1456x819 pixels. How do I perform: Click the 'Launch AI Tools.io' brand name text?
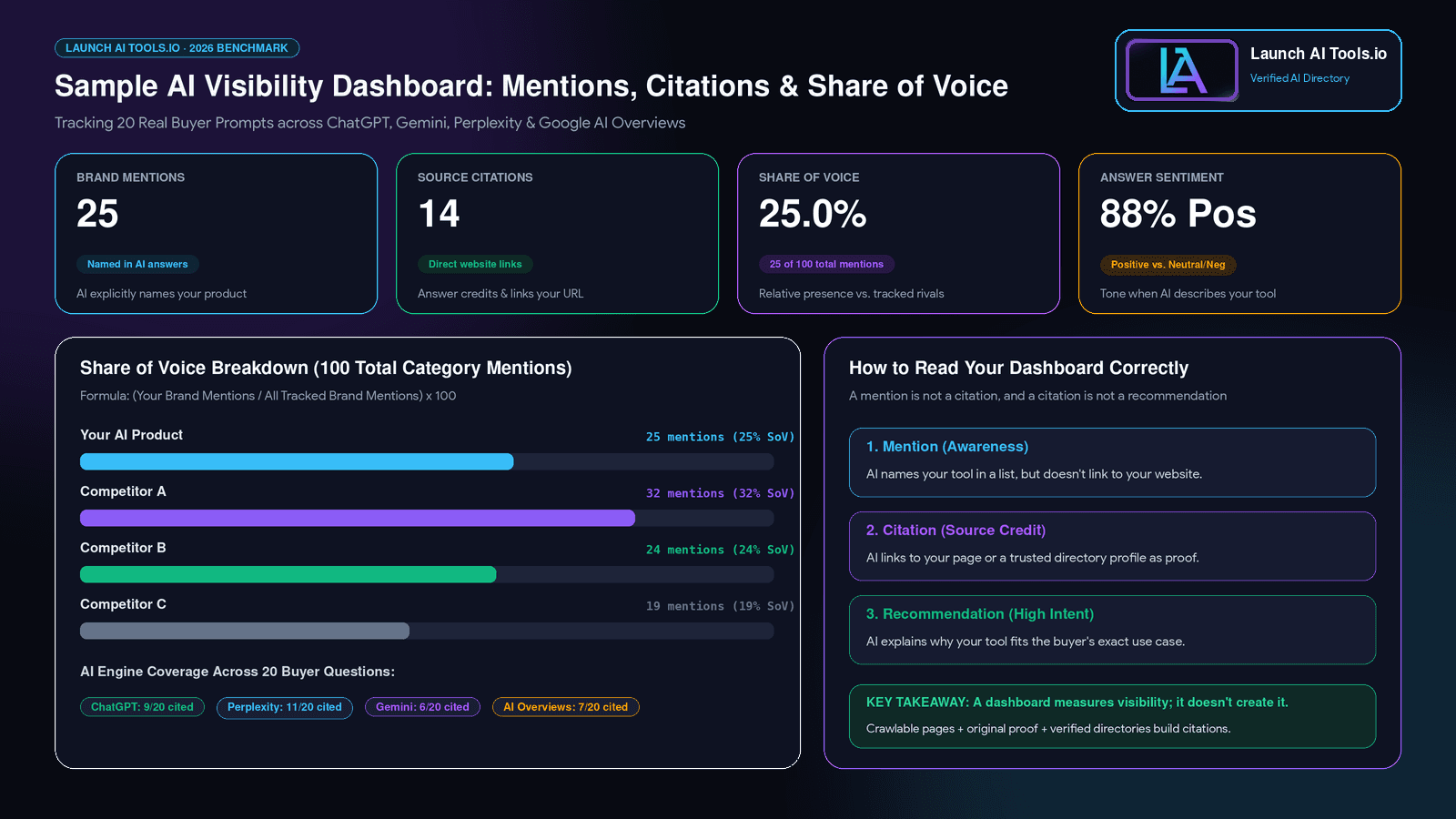(1319, 54)
